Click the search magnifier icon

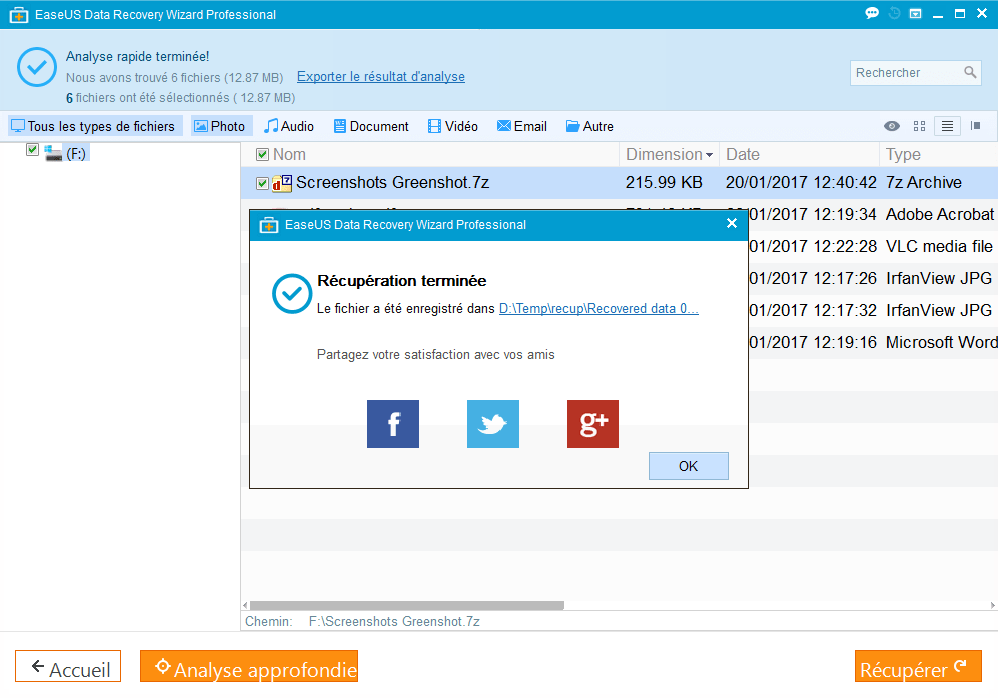pyautogui.click(x=969, y=73)
